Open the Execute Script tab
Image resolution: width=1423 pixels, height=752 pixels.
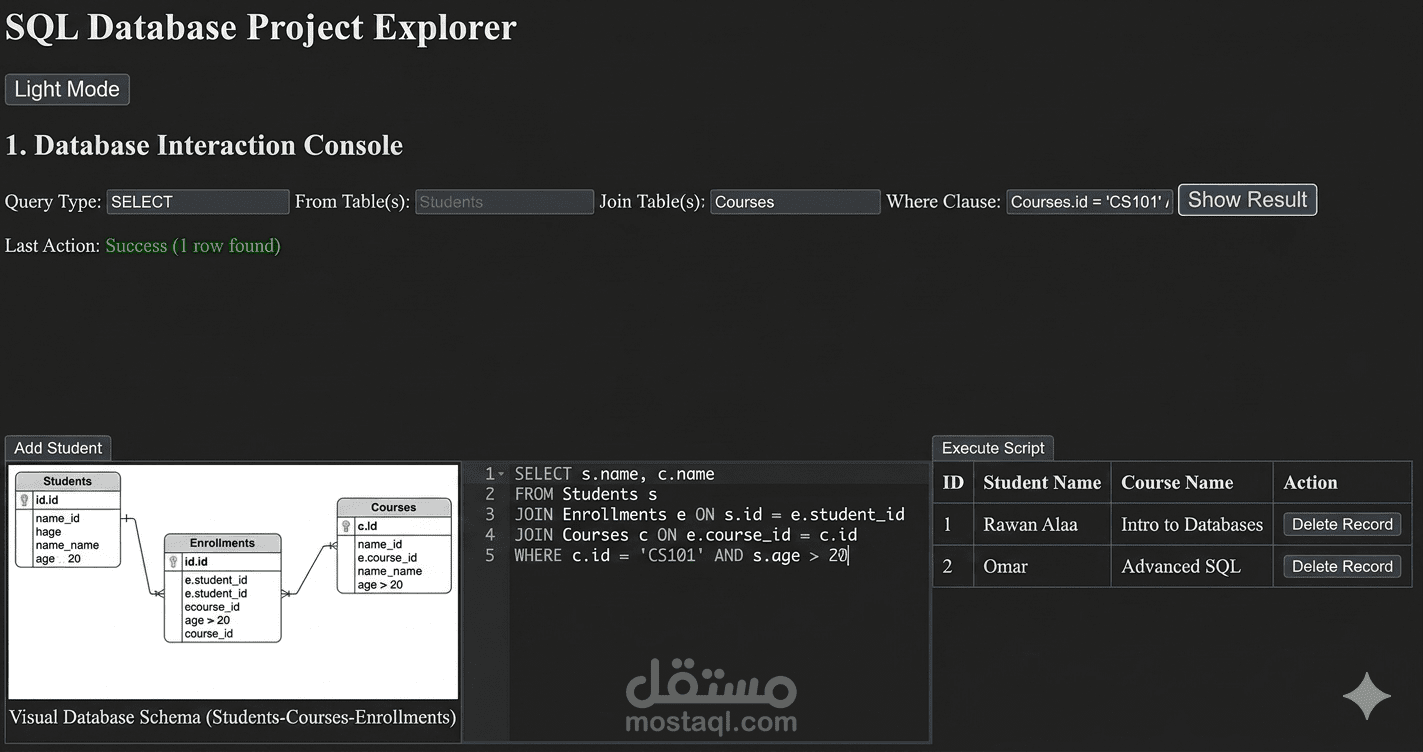[x=993, y=448]
